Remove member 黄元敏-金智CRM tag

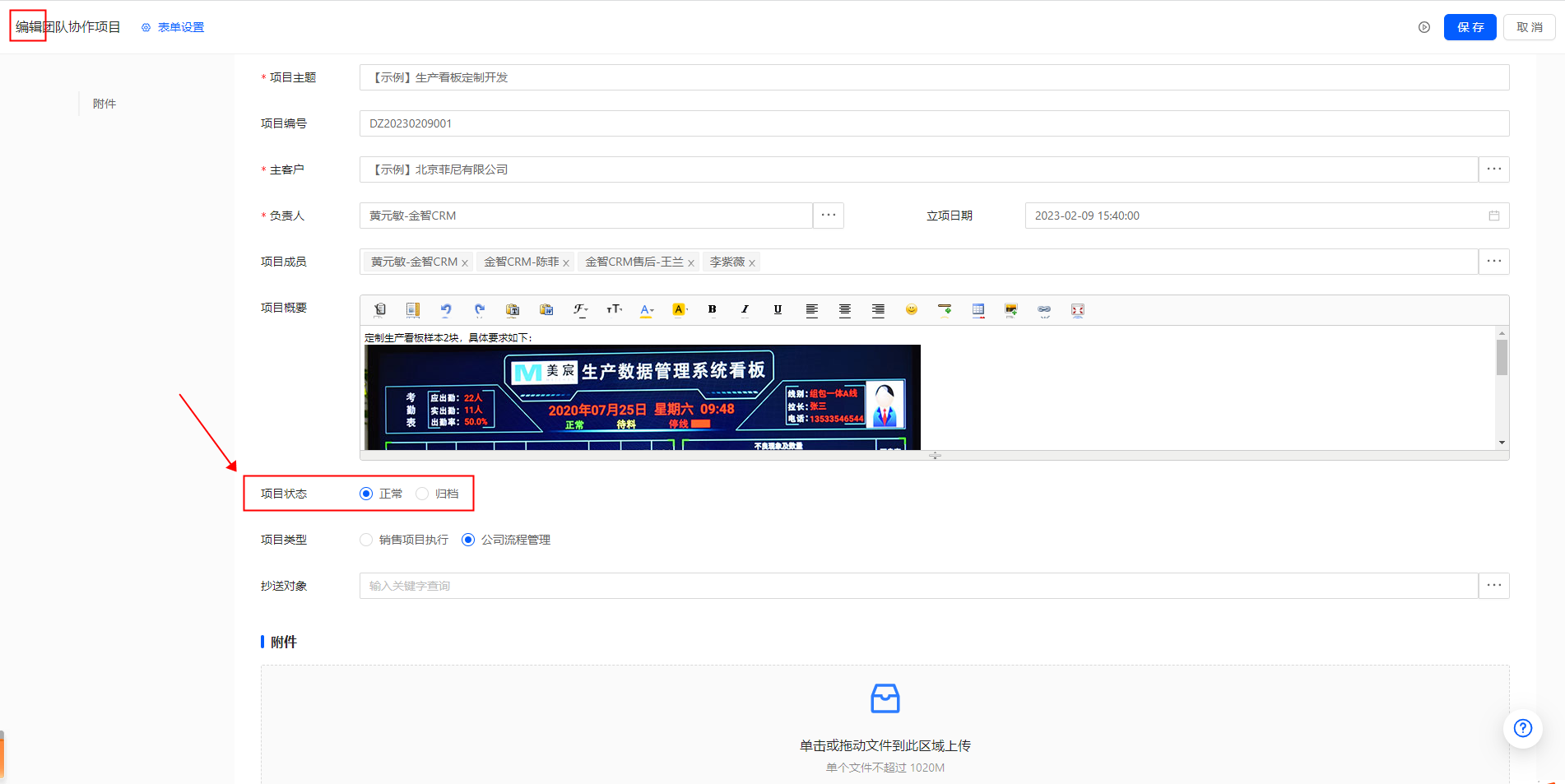[x=465, y=263]
